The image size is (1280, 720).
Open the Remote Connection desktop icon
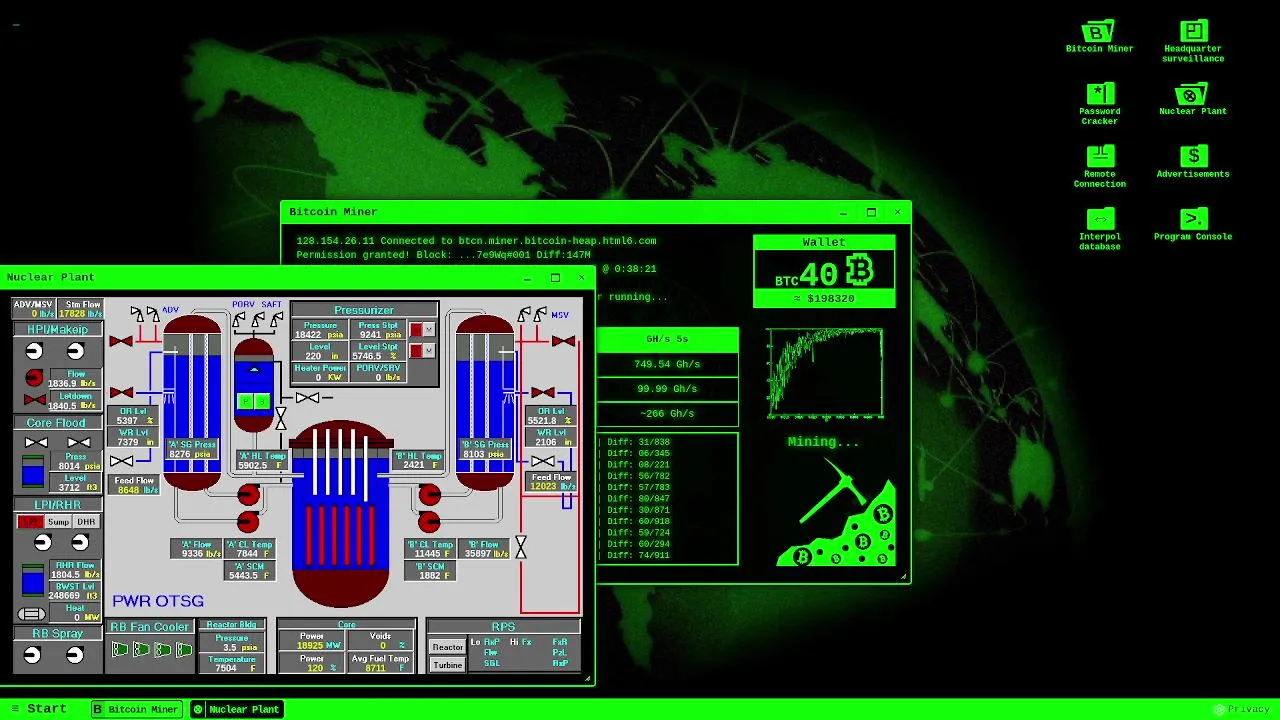click(1099, 166)
